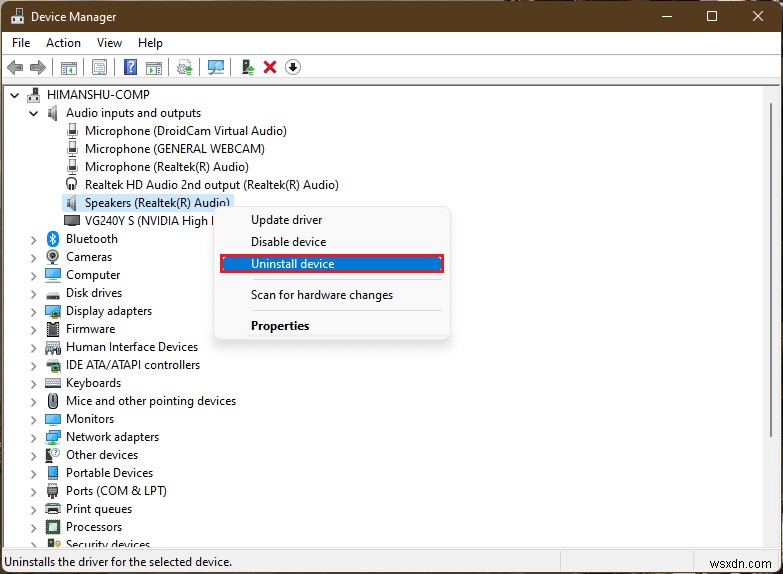Select Microphone (DroidCam Virtual Audio)
The width and height of the screenshot is (783, 574).
point(186,131)
